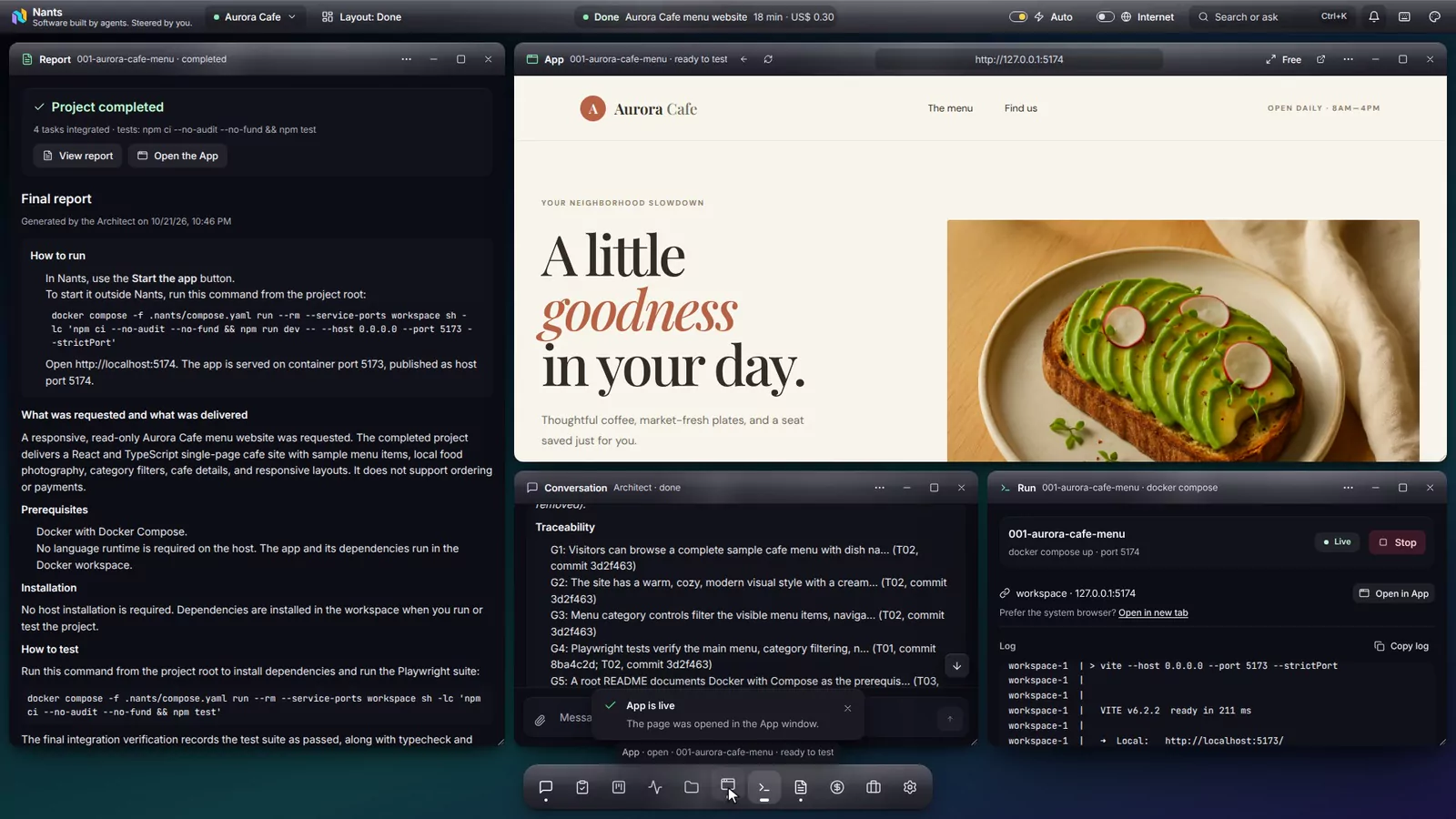The height and width of the screenshot is (819, 1456).
Task: Open the keyboard shortcuts icon in top bar
Action: point(1404,16)
